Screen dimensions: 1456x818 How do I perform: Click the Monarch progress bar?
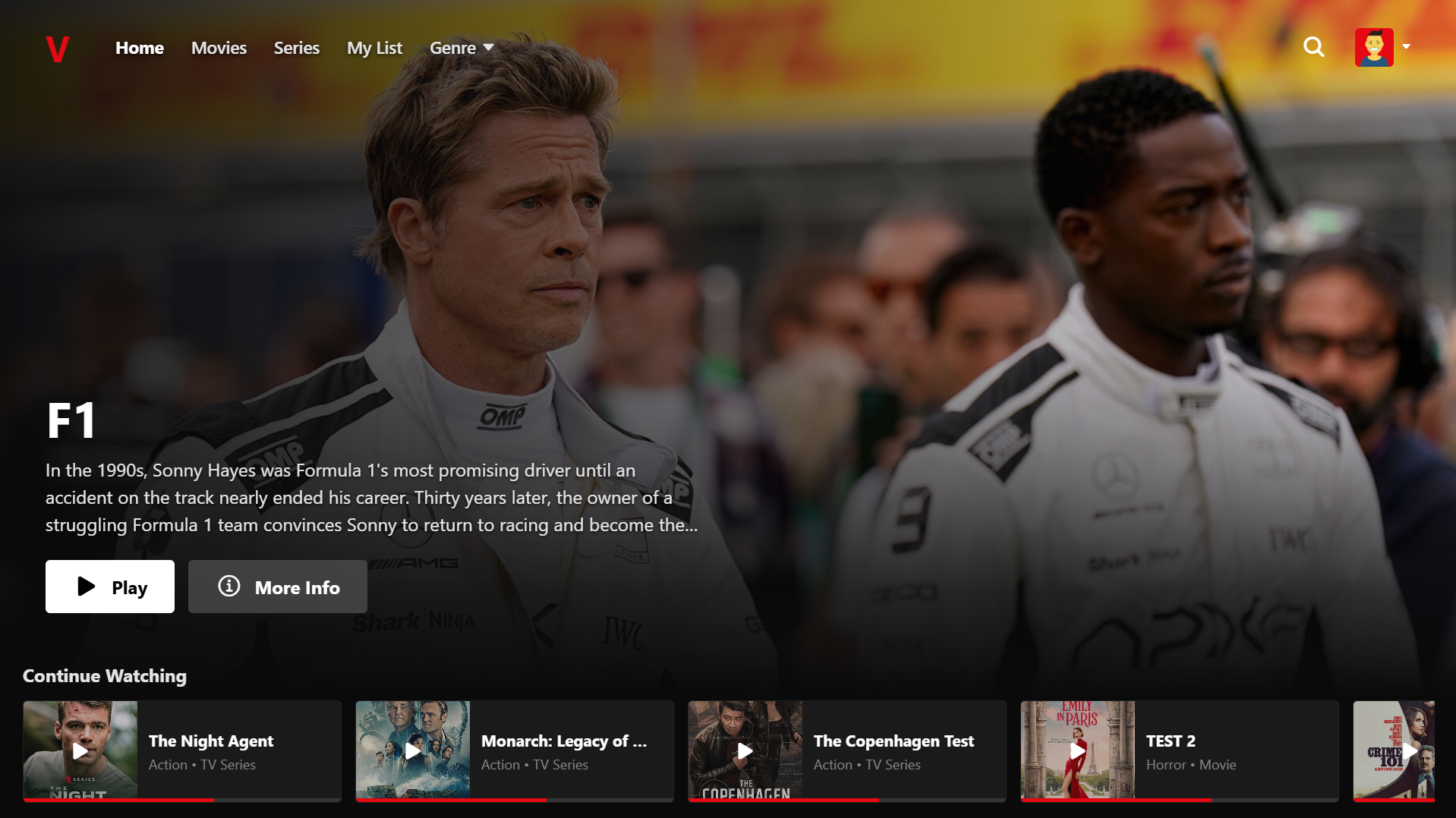(x=515, y=800)
